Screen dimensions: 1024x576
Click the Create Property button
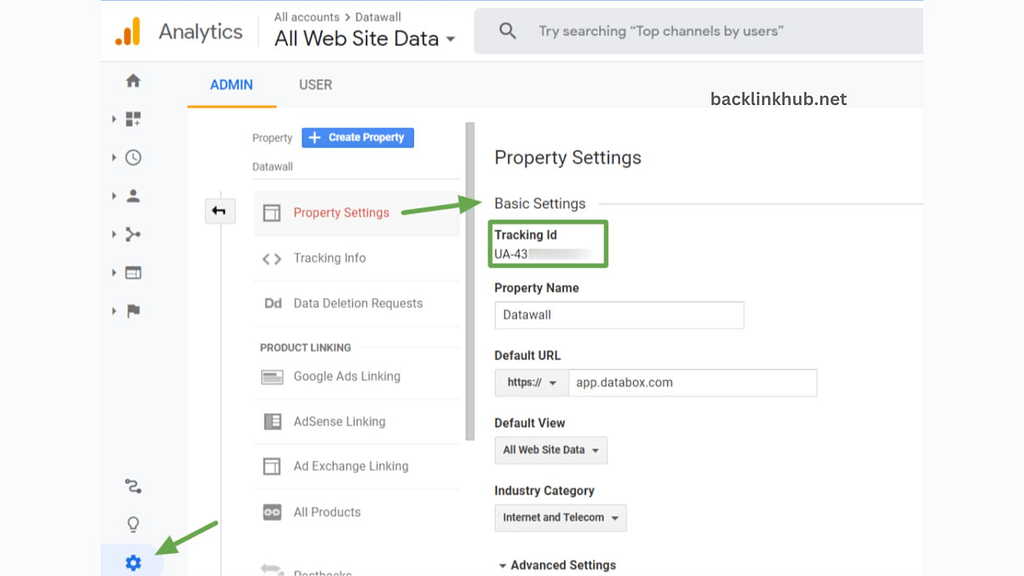357,137
